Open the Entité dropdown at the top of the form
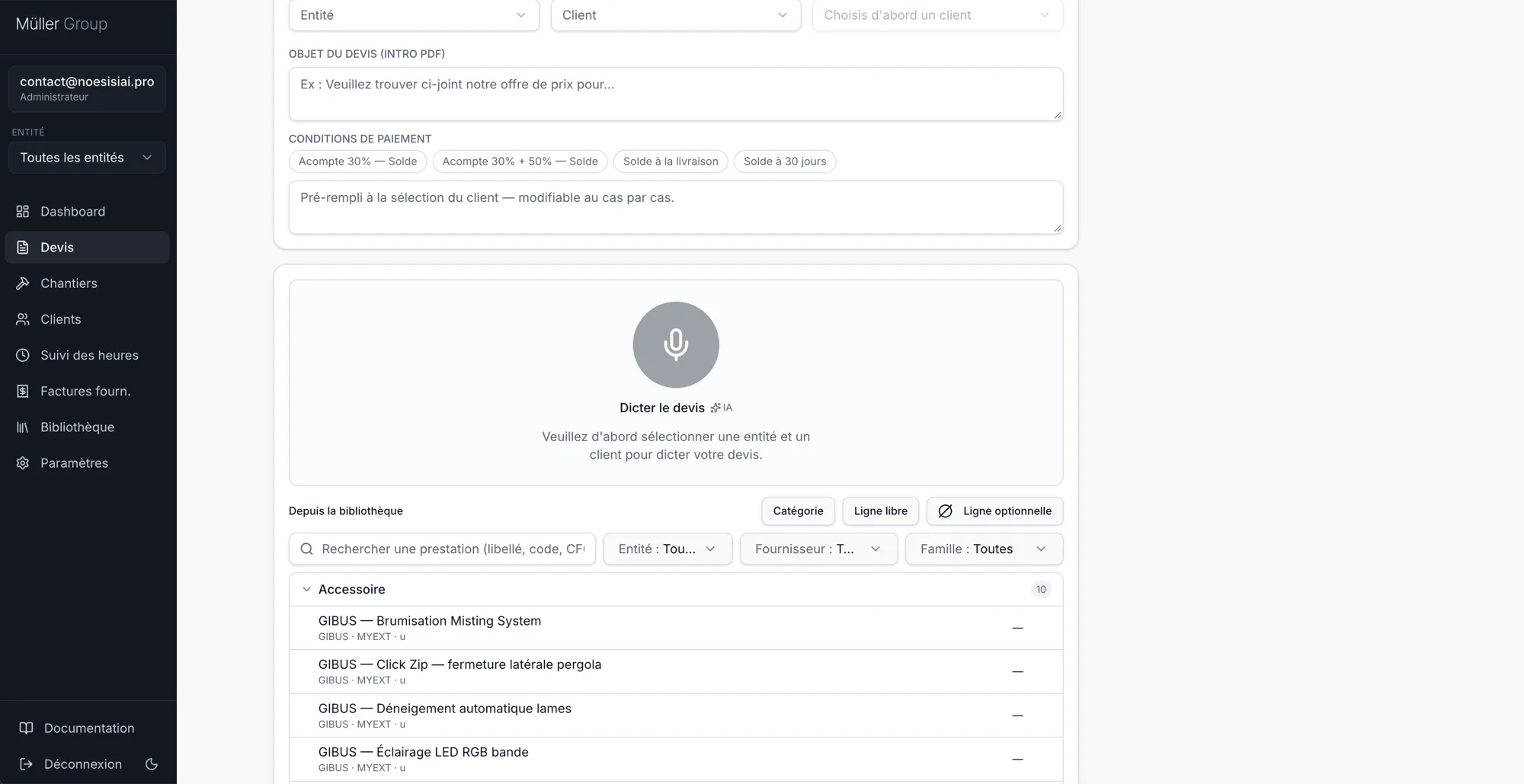1524x784 pixels. [414, 15]
